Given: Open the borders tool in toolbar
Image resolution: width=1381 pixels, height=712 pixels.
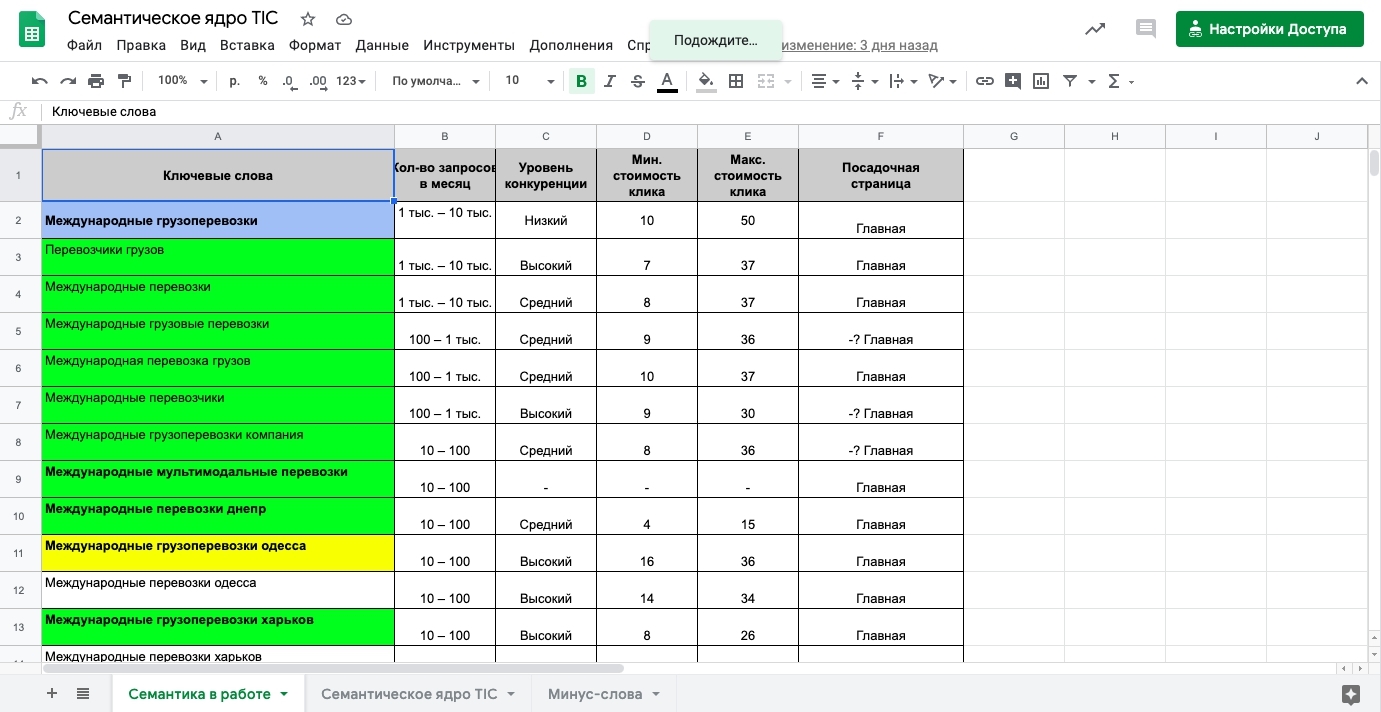Looking at the screenshot, I should pyautogui.click(x=736, y=81).
